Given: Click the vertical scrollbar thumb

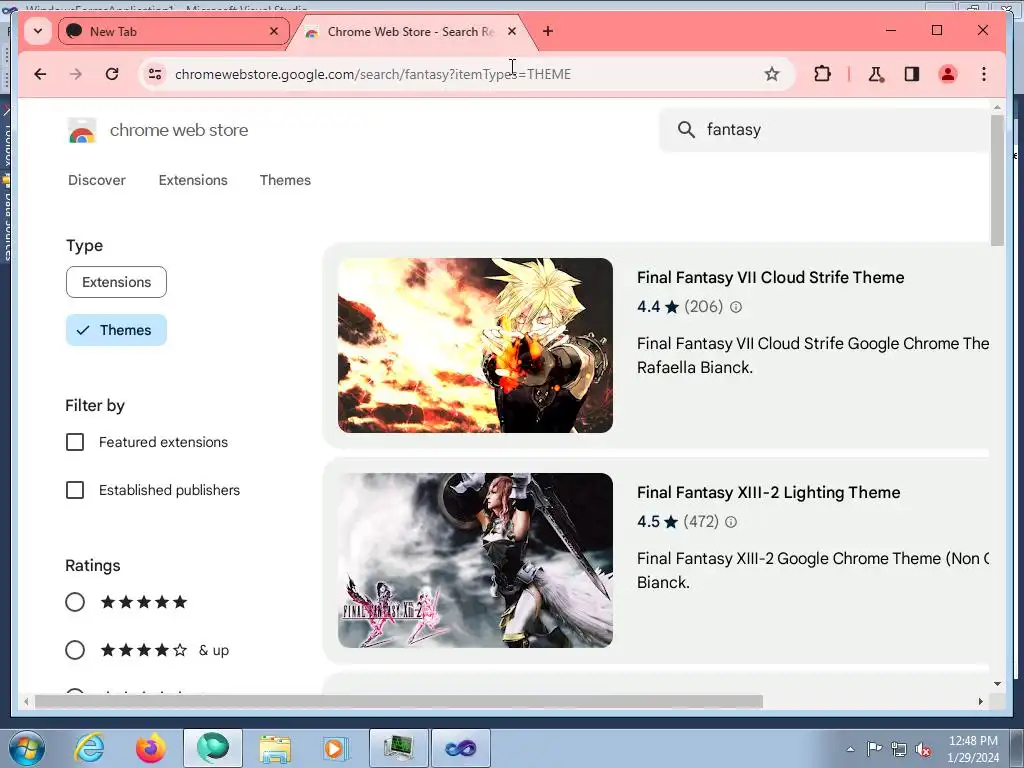Looking at the screenshot, I should coord(997,181).
